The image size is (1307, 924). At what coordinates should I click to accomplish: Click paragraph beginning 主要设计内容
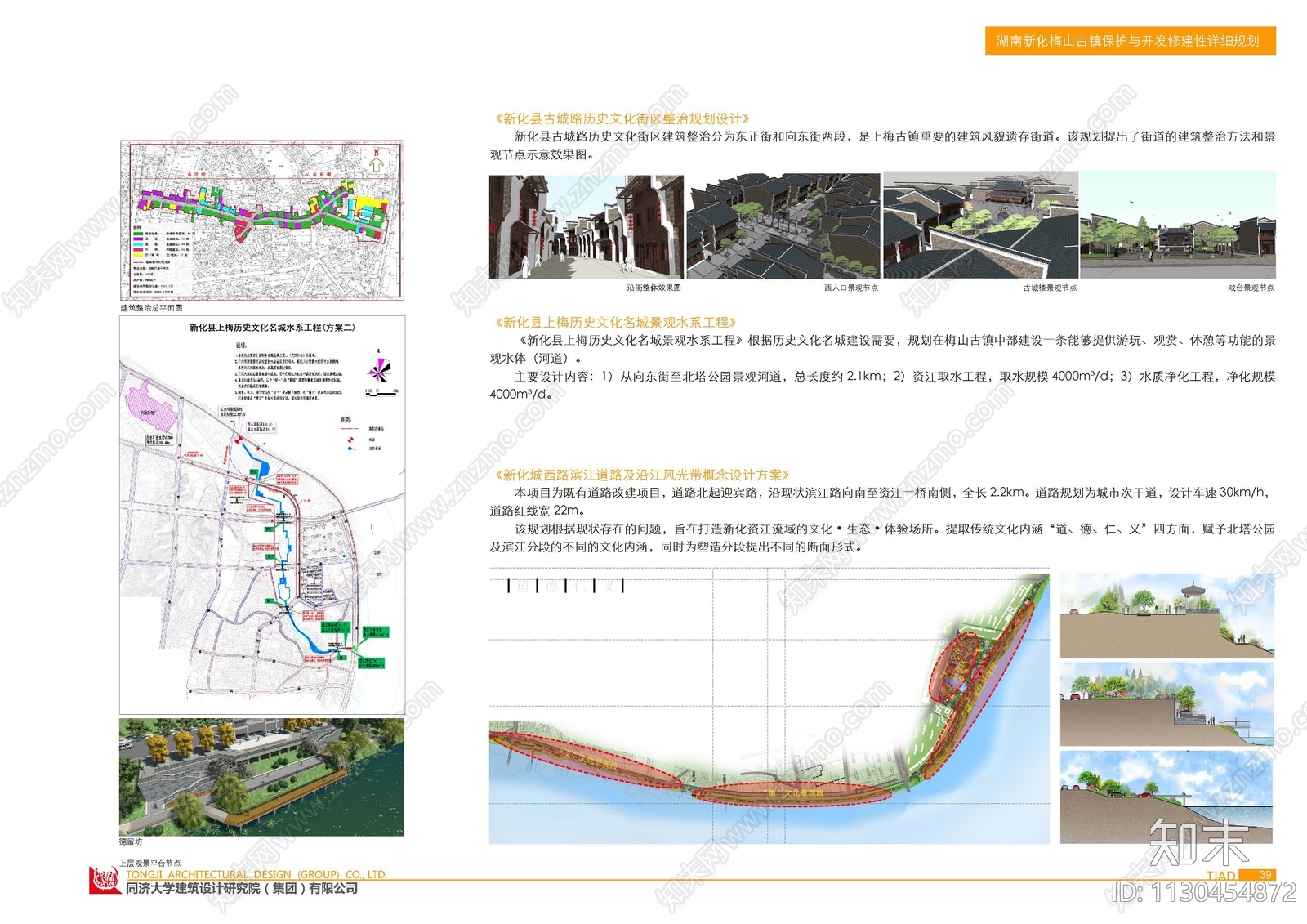882,385
